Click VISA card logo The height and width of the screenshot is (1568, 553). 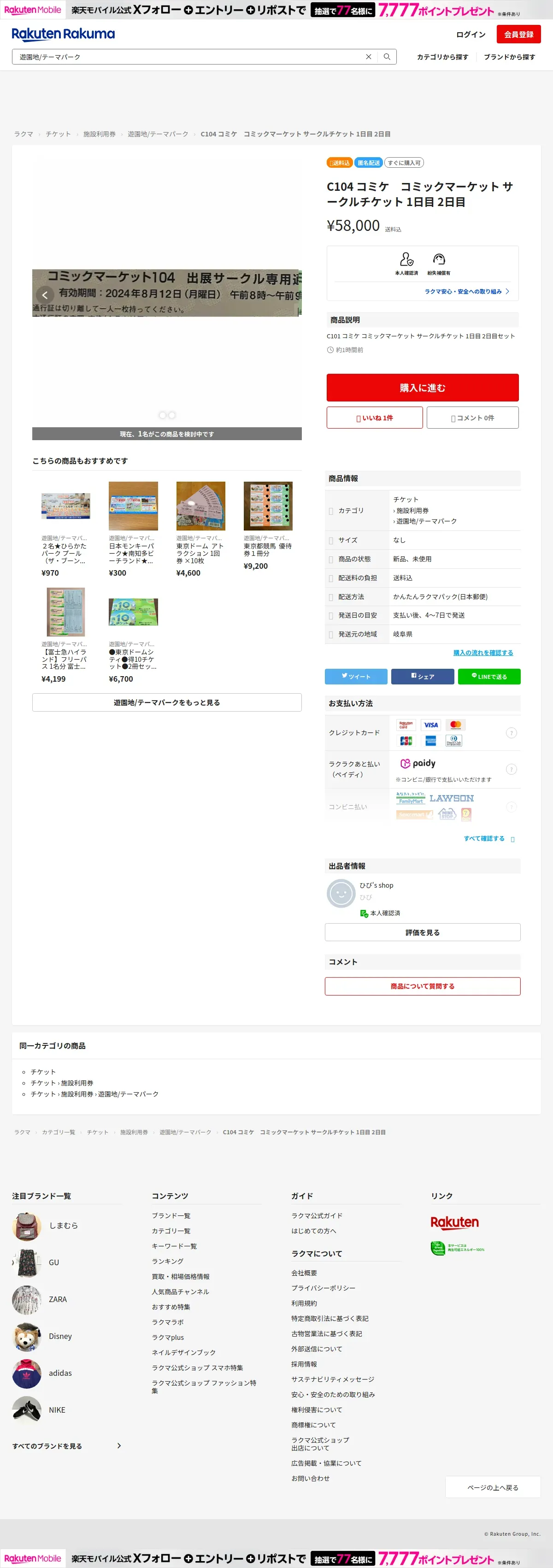(431, 725)
